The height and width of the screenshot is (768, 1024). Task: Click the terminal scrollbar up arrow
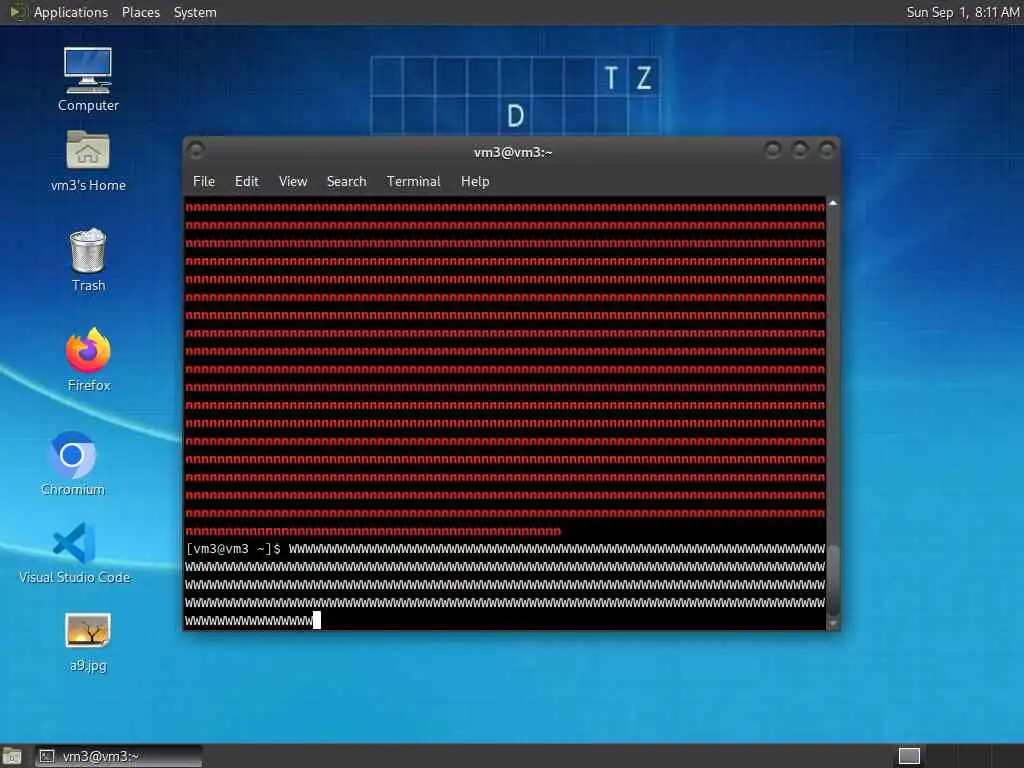tap(833, 204)
